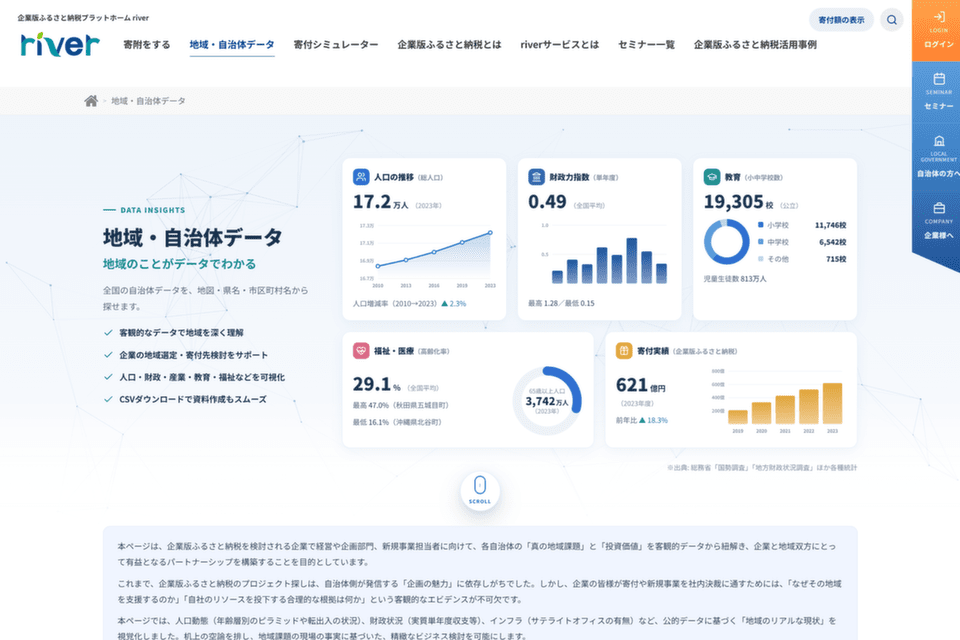Click the セミナー side button label

[939, 106]
